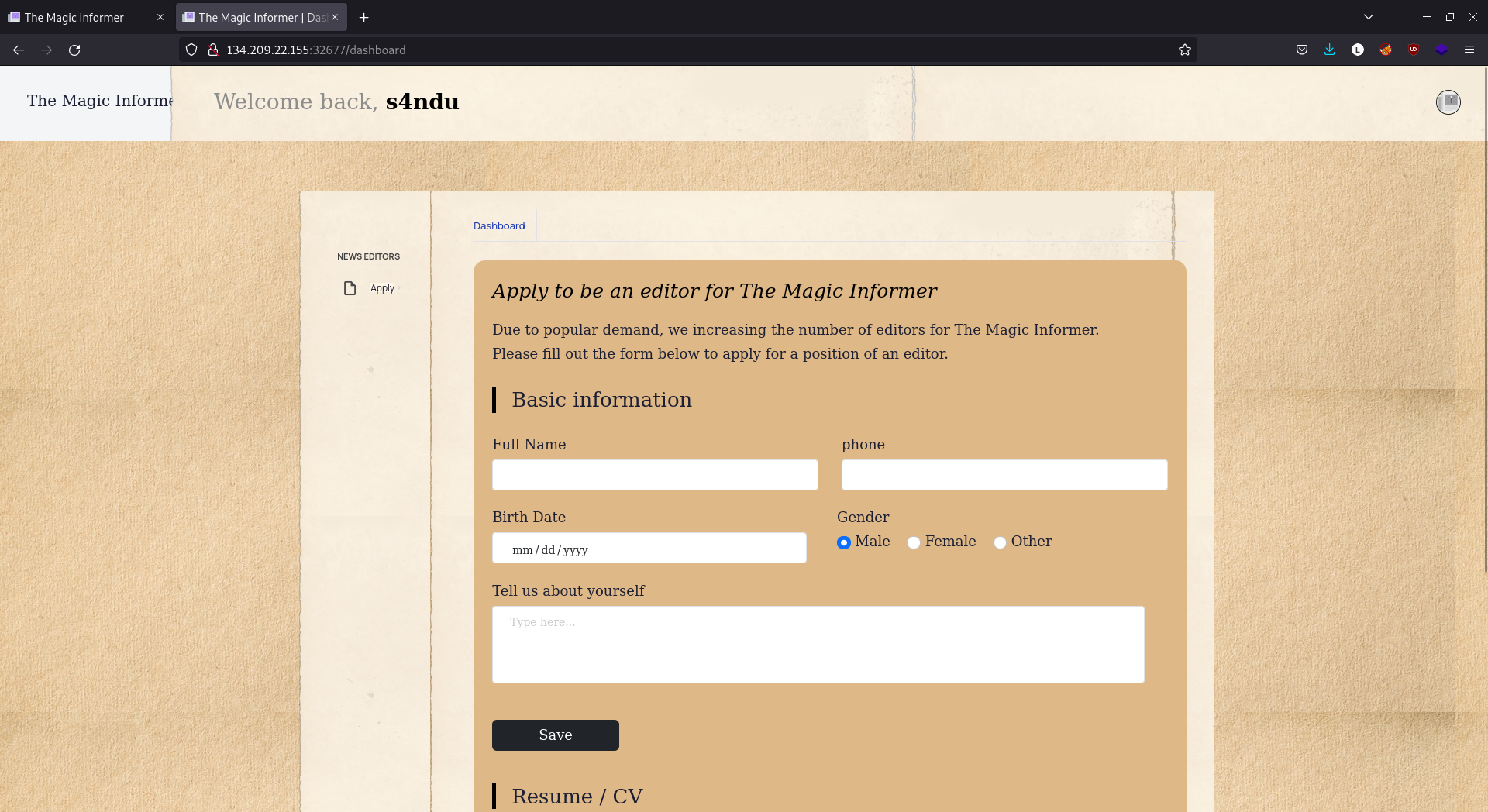The image size is (1488, 812).
Task: Open the Dashboard breadcrumb tab
Action: tap(499, 226)
